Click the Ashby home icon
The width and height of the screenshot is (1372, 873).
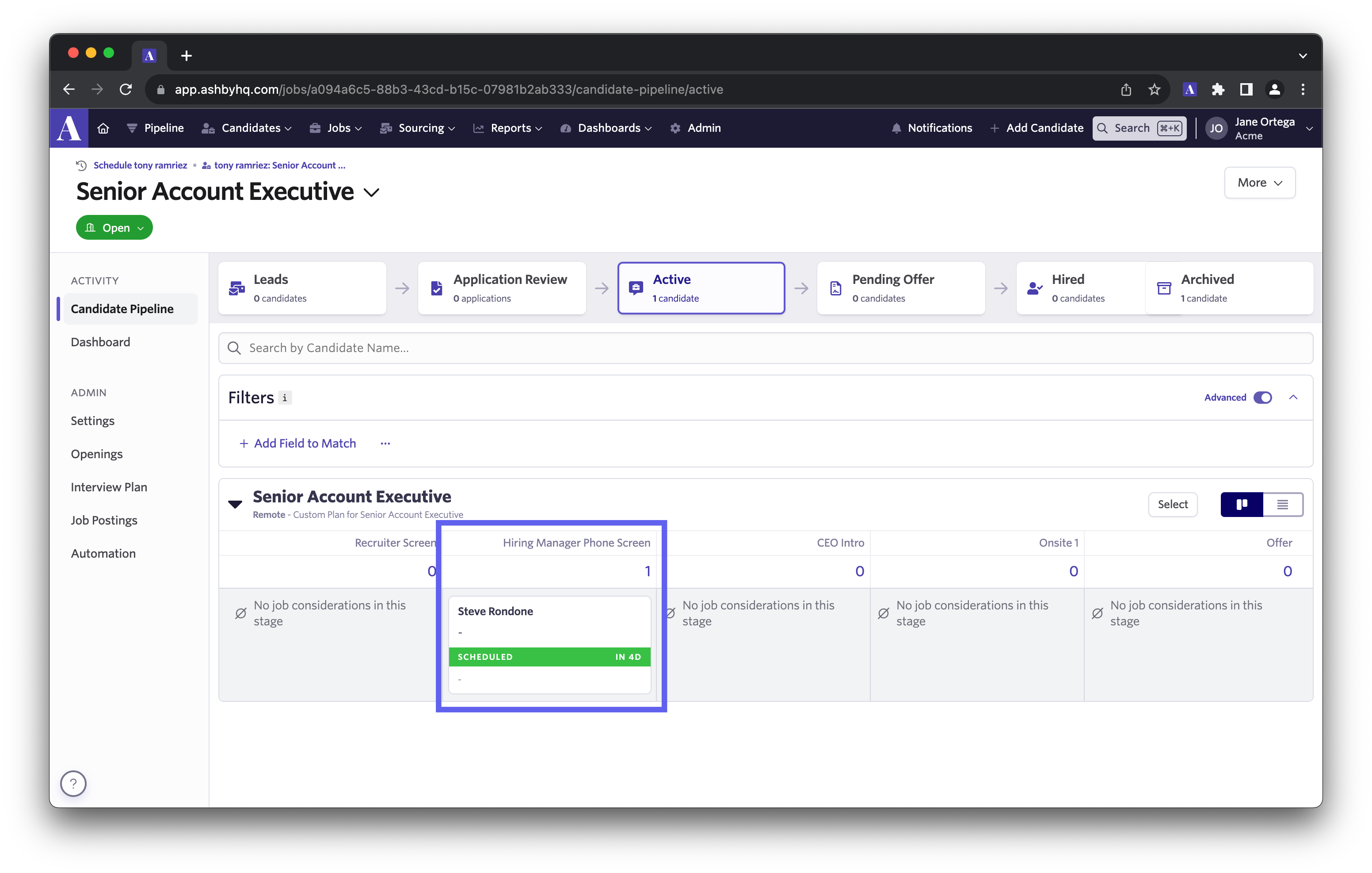(103, 128)
